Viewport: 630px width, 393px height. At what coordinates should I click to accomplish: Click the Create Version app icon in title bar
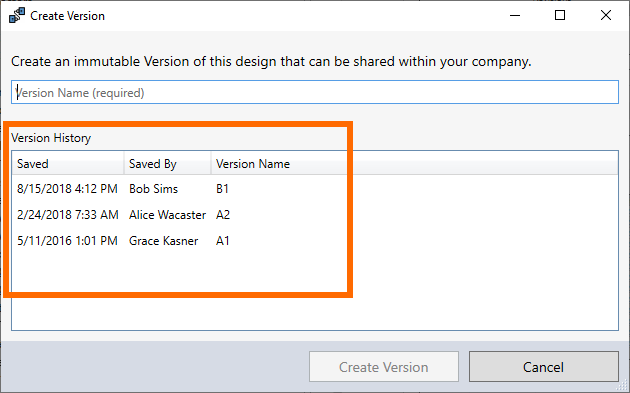point(17,15)
